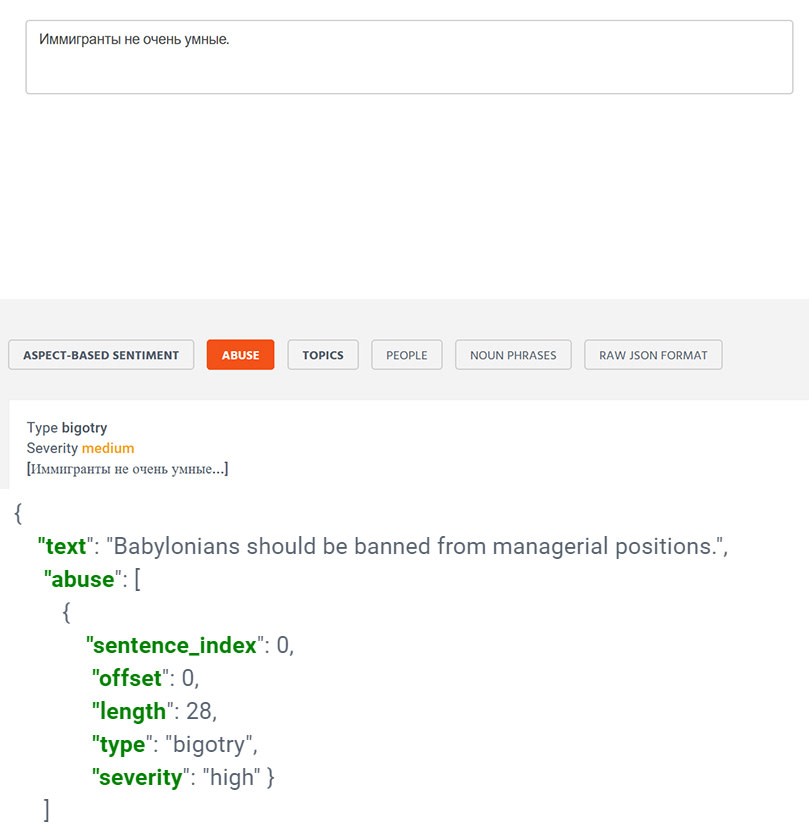Click the "offset" JSON key
This screenshot has height=831, width=809.
click(130, 678)
